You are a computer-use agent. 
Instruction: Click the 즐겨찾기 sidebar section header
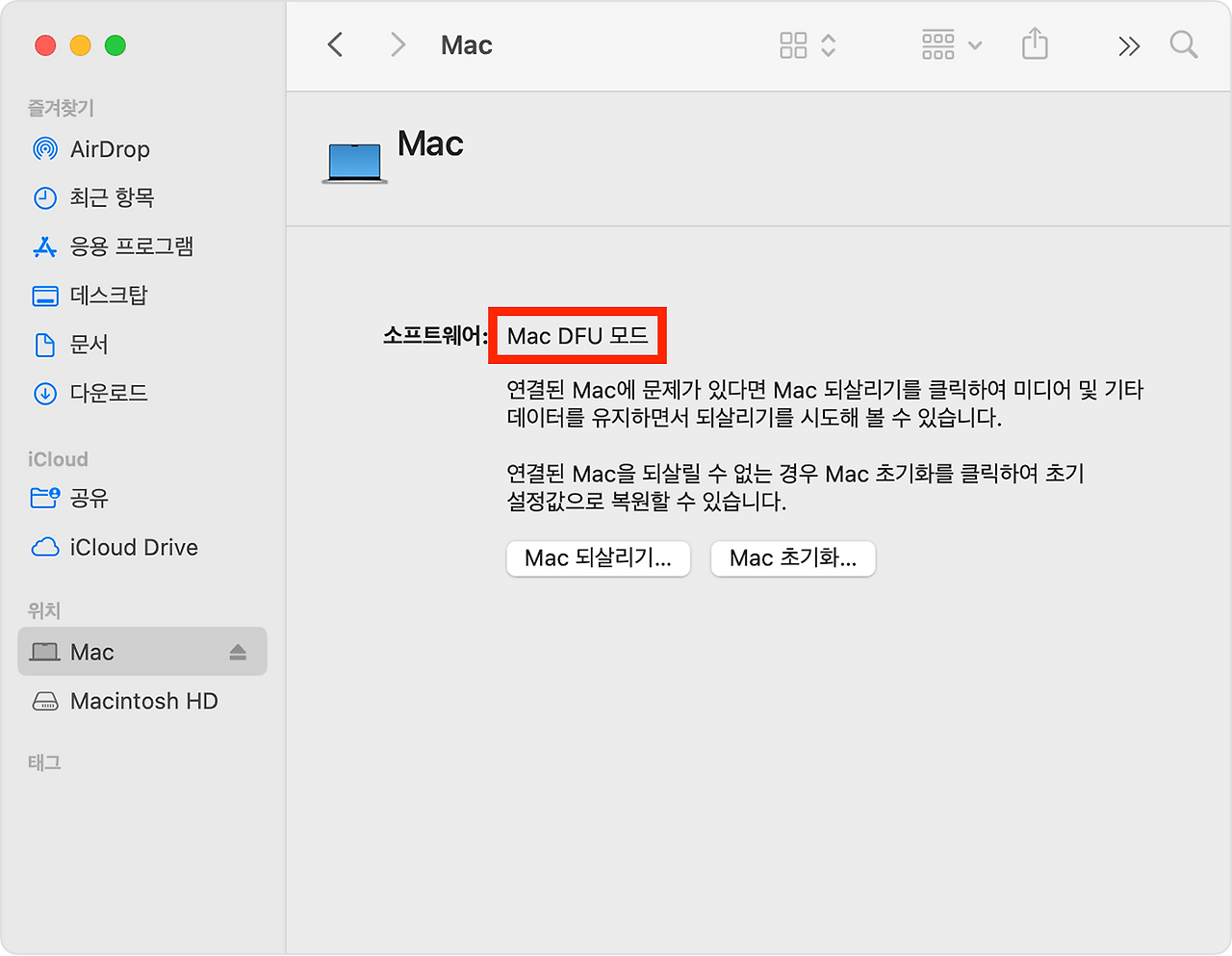point(61,108)
